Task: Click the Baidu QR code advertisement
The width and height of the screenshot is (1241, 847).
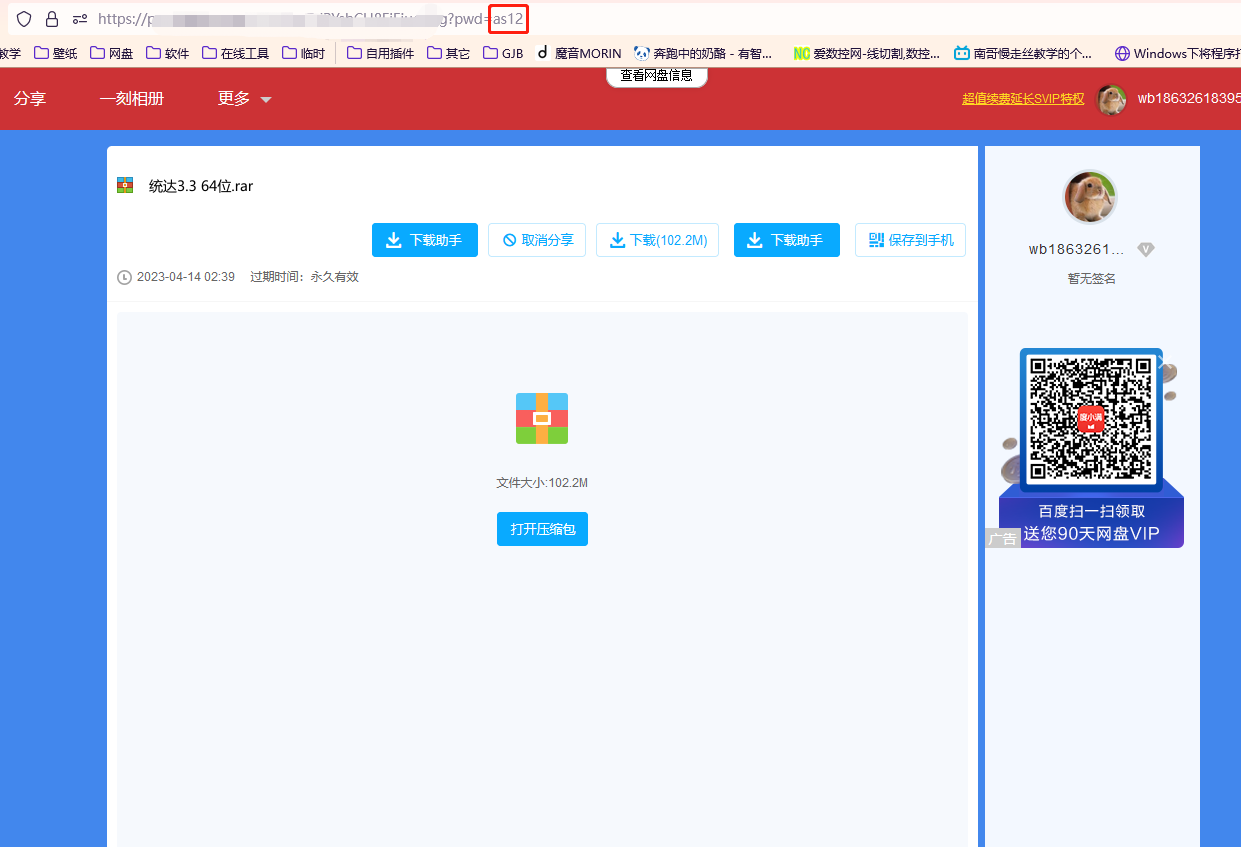Action: pyautogui.click(x=1091, y=448)
